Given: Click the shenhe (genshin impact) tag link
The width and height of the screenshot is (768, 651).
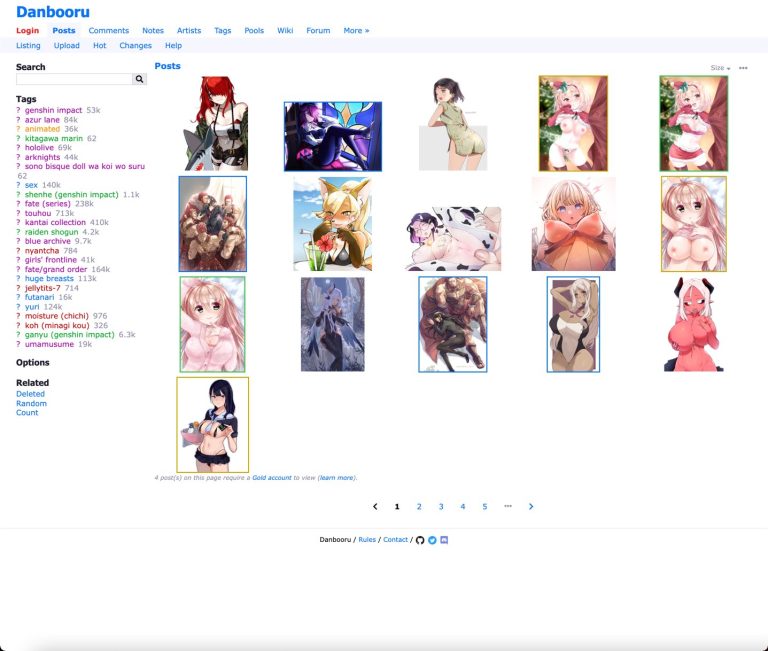Looking at the screenshot, I should point(72,194).
